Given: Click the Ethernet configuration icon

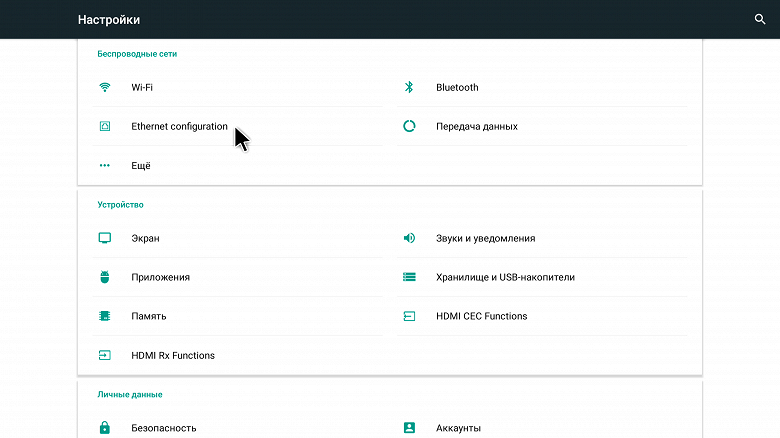Looking at the screenshot, I should [x=104, y=127].
